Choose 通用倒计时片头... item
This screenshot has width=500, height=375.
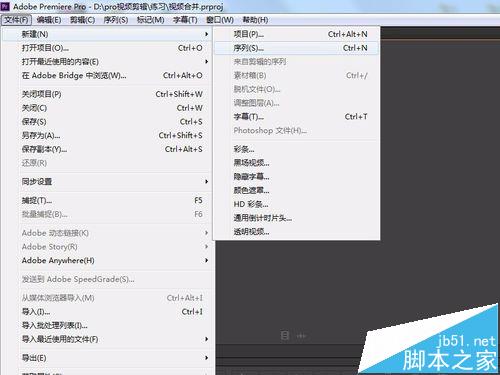[296, 218]
